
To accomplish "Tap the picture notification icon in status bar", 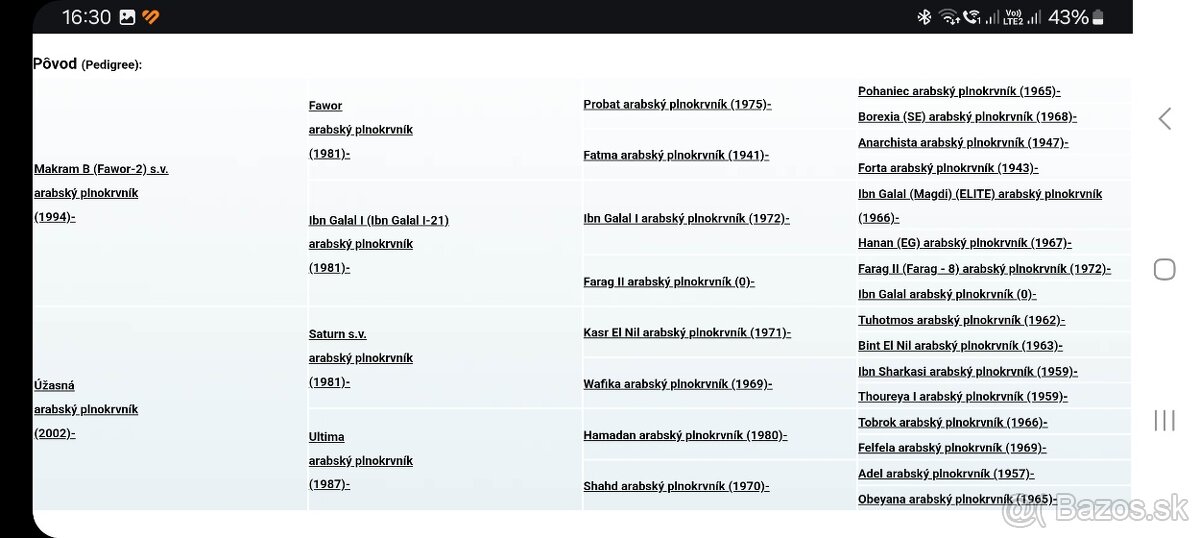I will [127, 17].
